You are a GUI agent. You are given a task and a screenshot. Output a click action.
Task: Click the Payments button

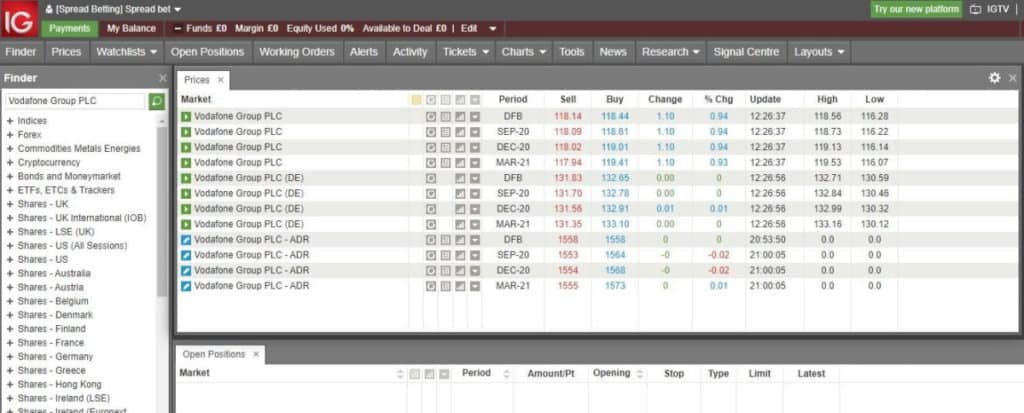pyautogui.click(x=69, y=29)
